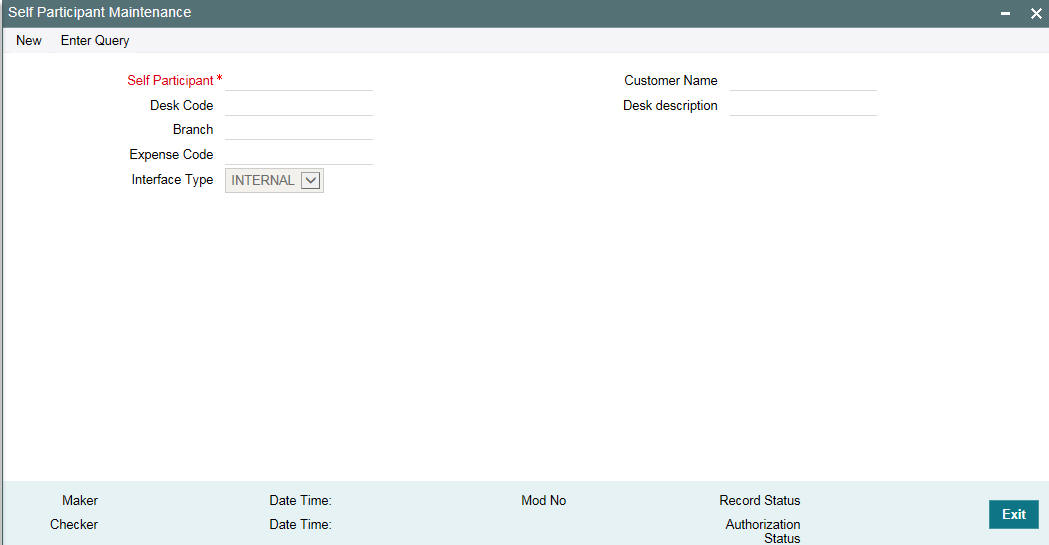Screen dimensions: 1049x545
Task: Click the Desk description label
Action: click(x=670, y=106)
